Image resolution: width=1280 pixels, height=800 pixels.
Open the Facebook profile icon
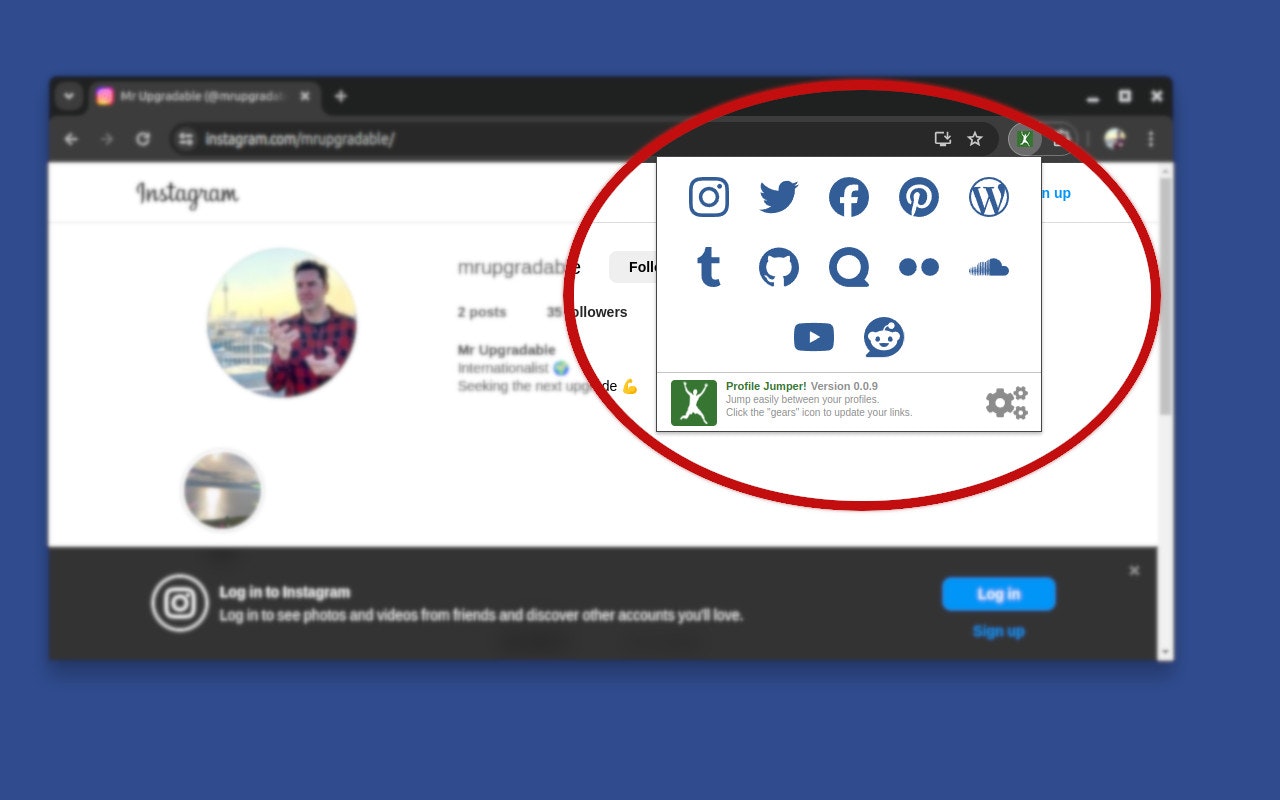click(849, 197)
